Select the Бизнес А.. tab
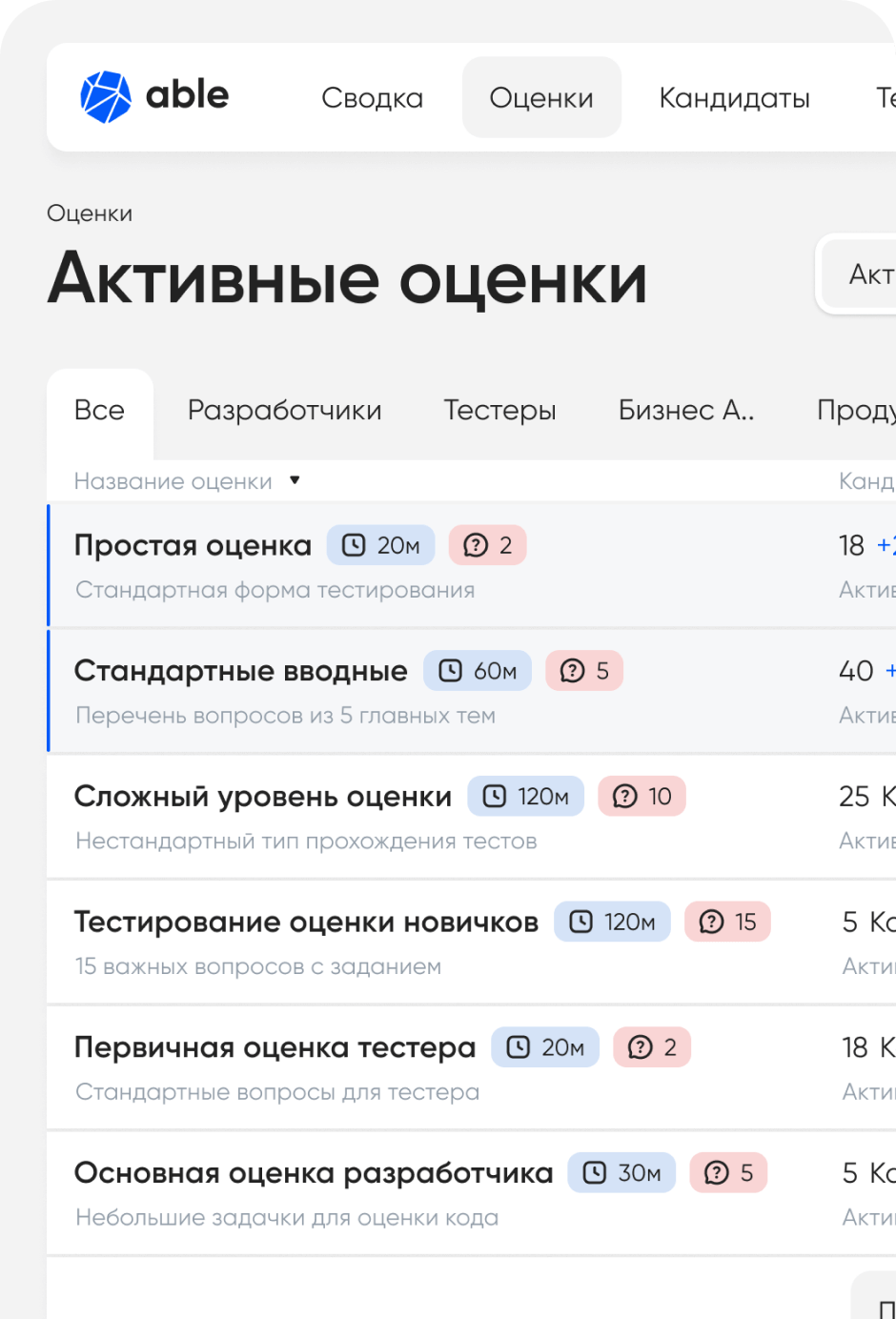The image size is (896, 1319). coord(685,410)
